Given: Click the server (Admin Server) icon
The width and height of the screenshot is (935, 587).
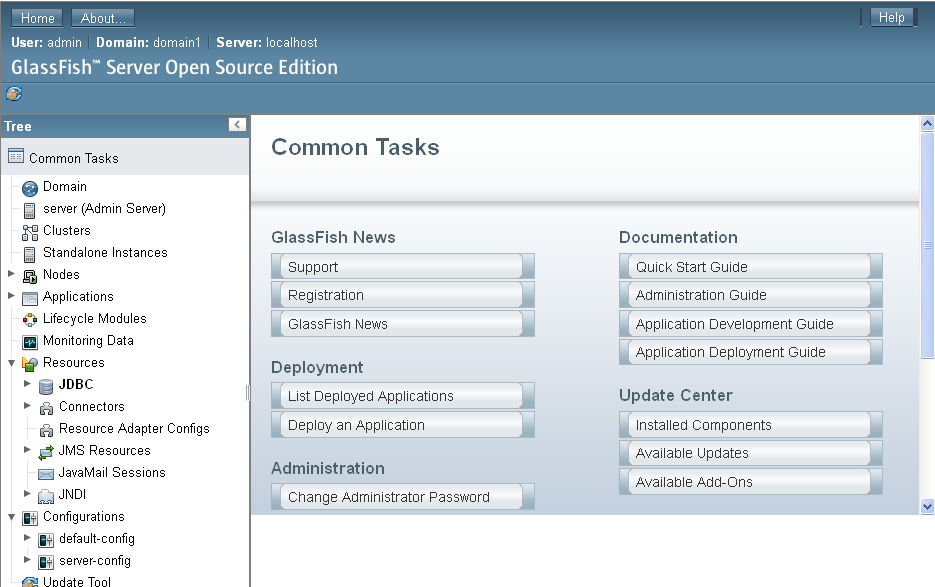Looking at the screenshot, I should pos(29,210).
